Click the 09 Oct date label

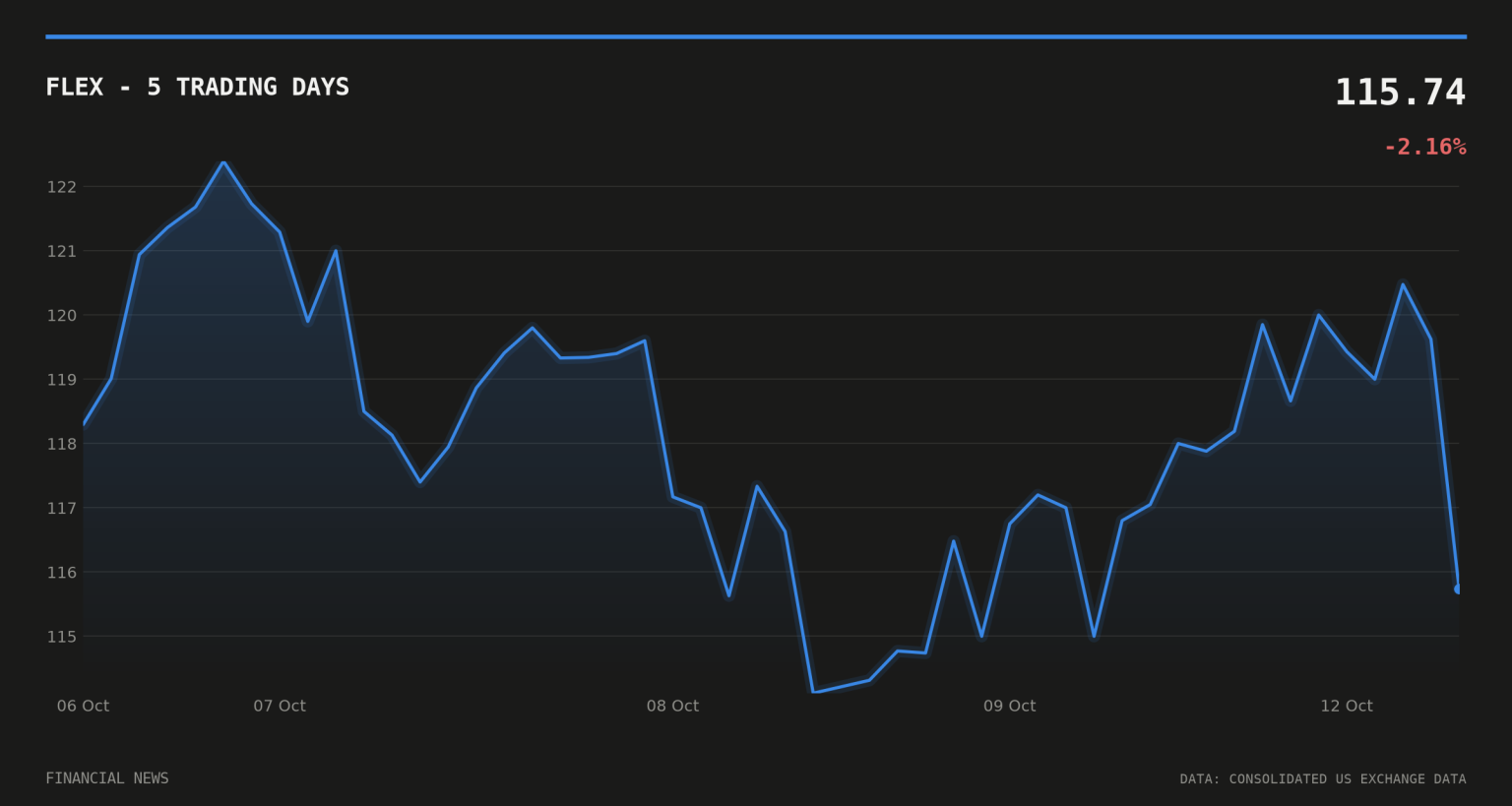coord(1009,706)
